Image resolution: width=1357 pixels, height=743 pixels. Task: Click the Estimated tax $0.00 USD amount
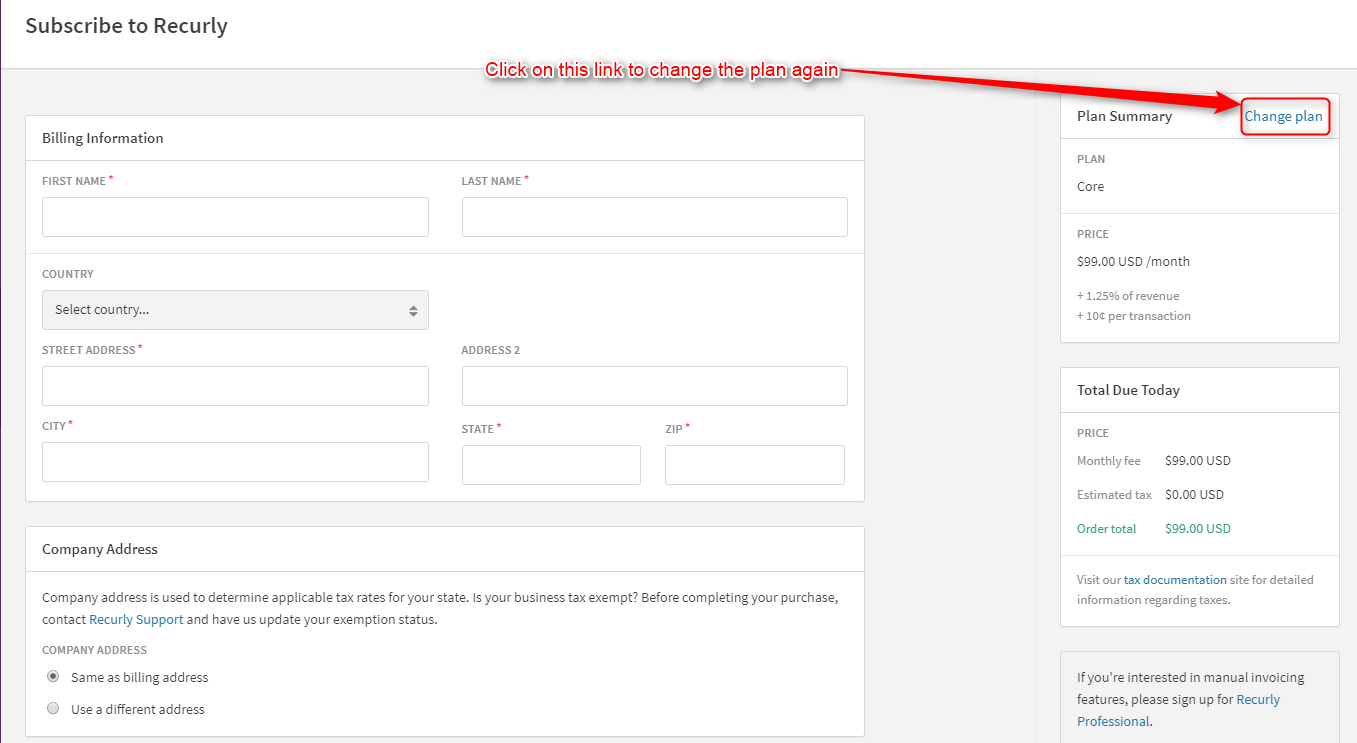(1194, 495)
